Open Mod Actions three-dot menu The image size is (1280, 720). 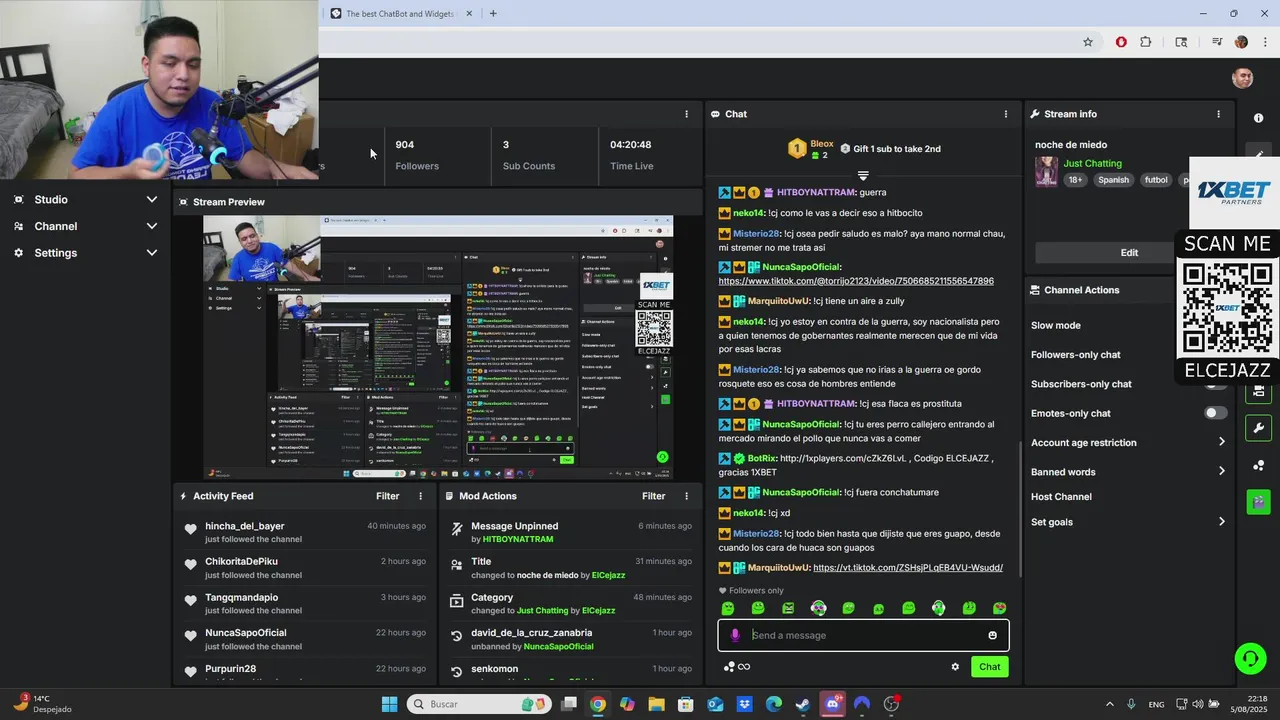tap(686, 496)
